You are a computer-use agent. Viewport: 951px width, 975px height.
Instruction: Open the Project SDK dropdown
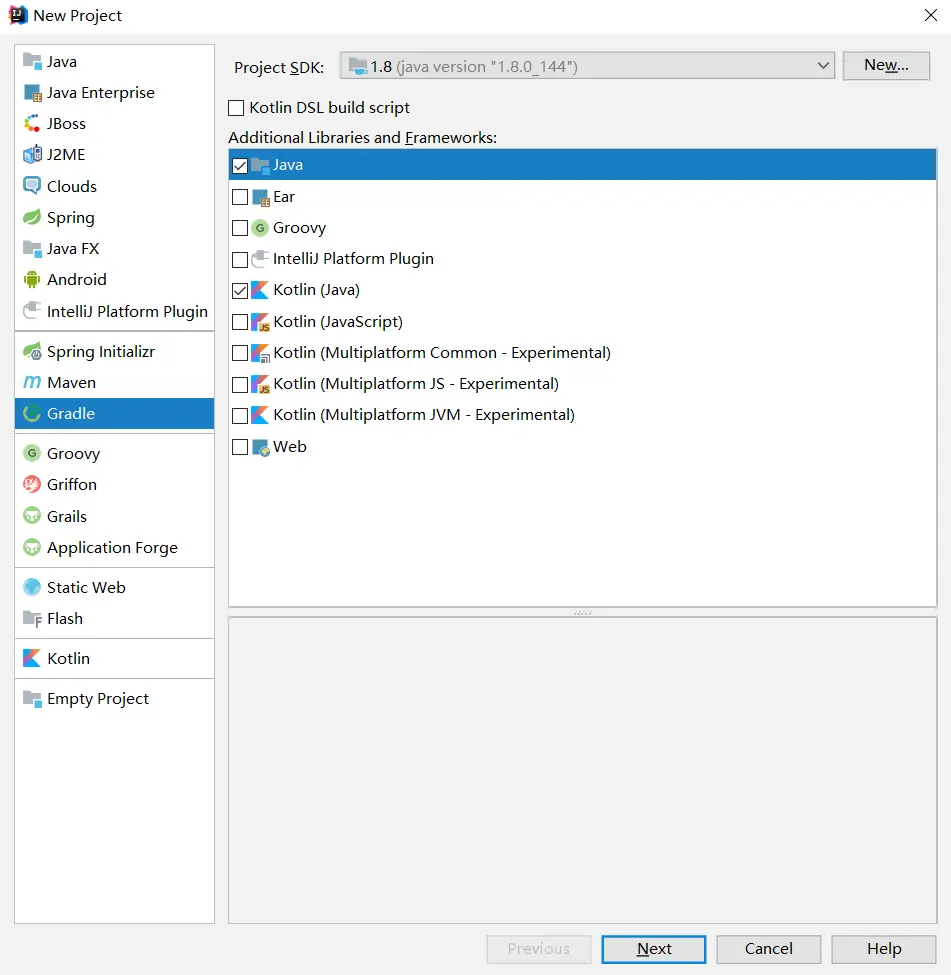tap(587, 66)
